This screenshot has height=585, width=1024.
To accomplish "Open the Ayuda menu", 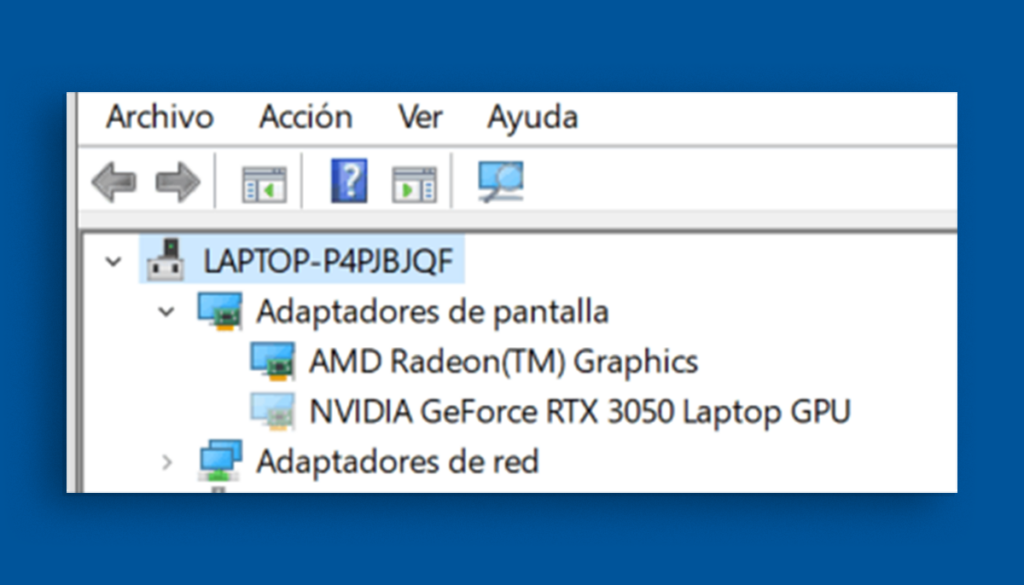I will (532, 117).
